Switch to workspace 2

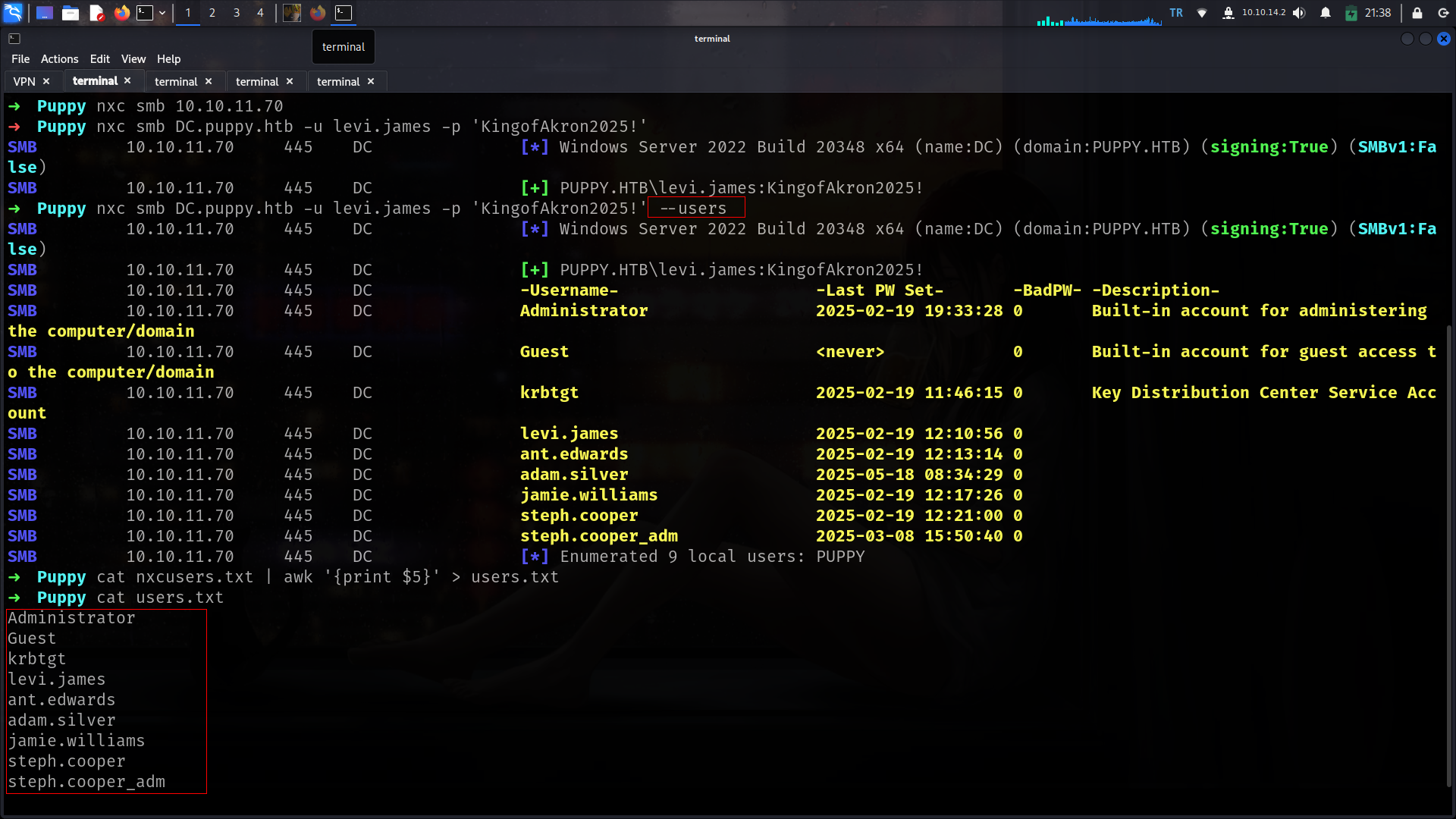(x=212, y=13)
